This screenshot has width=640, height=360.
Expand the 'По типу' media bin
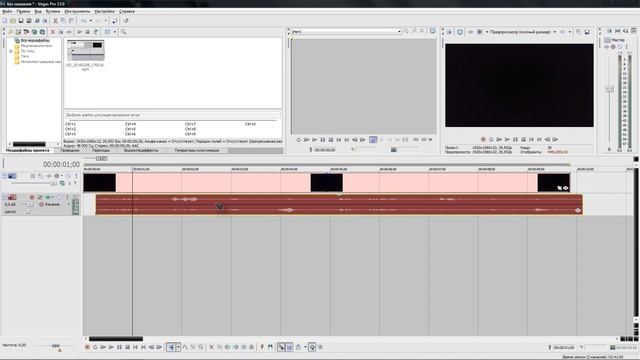click(11, 51)
